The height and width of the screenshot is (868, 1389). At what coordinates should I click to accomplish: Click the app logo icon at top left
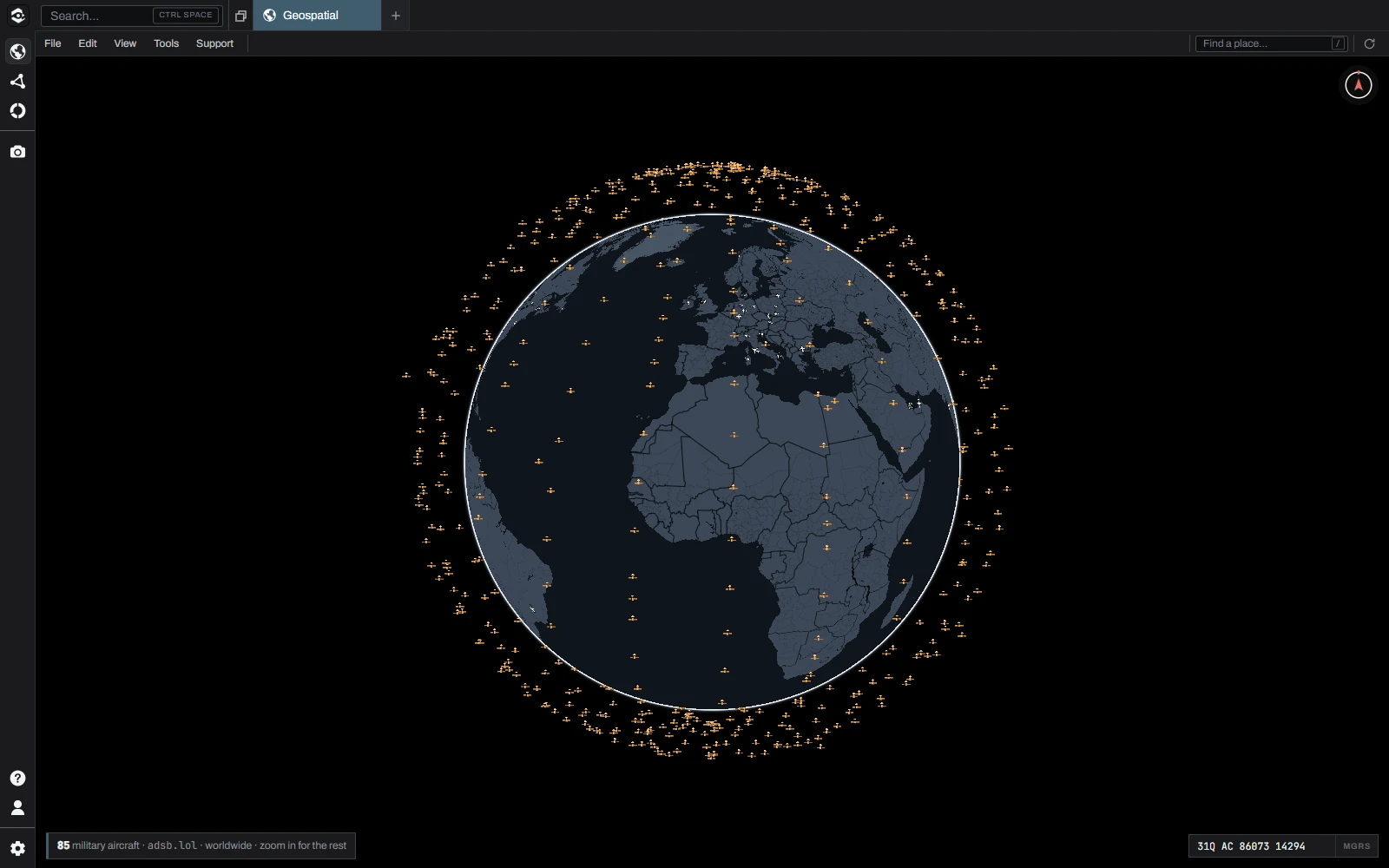point(17,16)
